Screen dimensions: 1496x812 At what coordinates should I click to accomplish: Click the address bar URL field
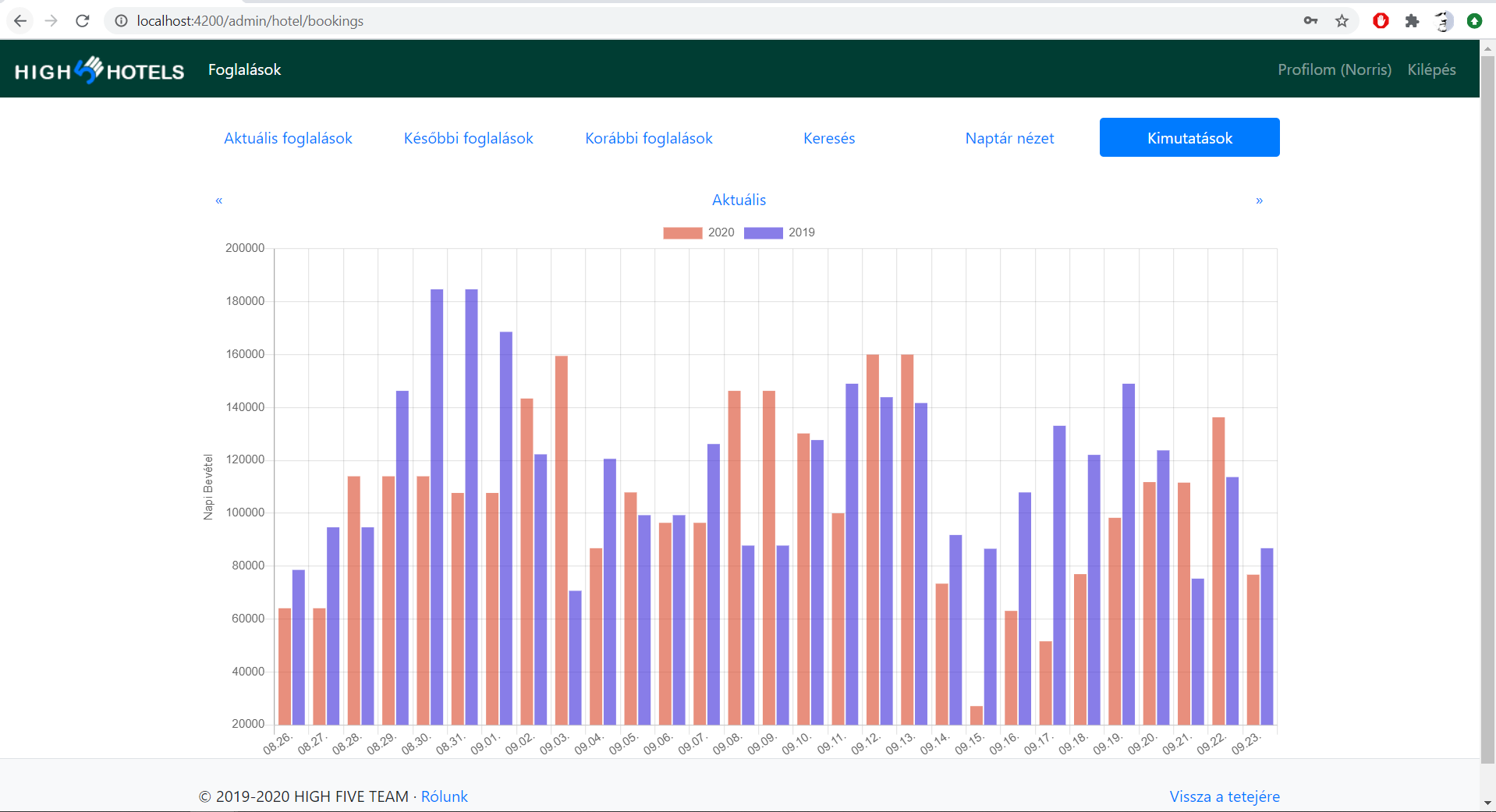702,21
